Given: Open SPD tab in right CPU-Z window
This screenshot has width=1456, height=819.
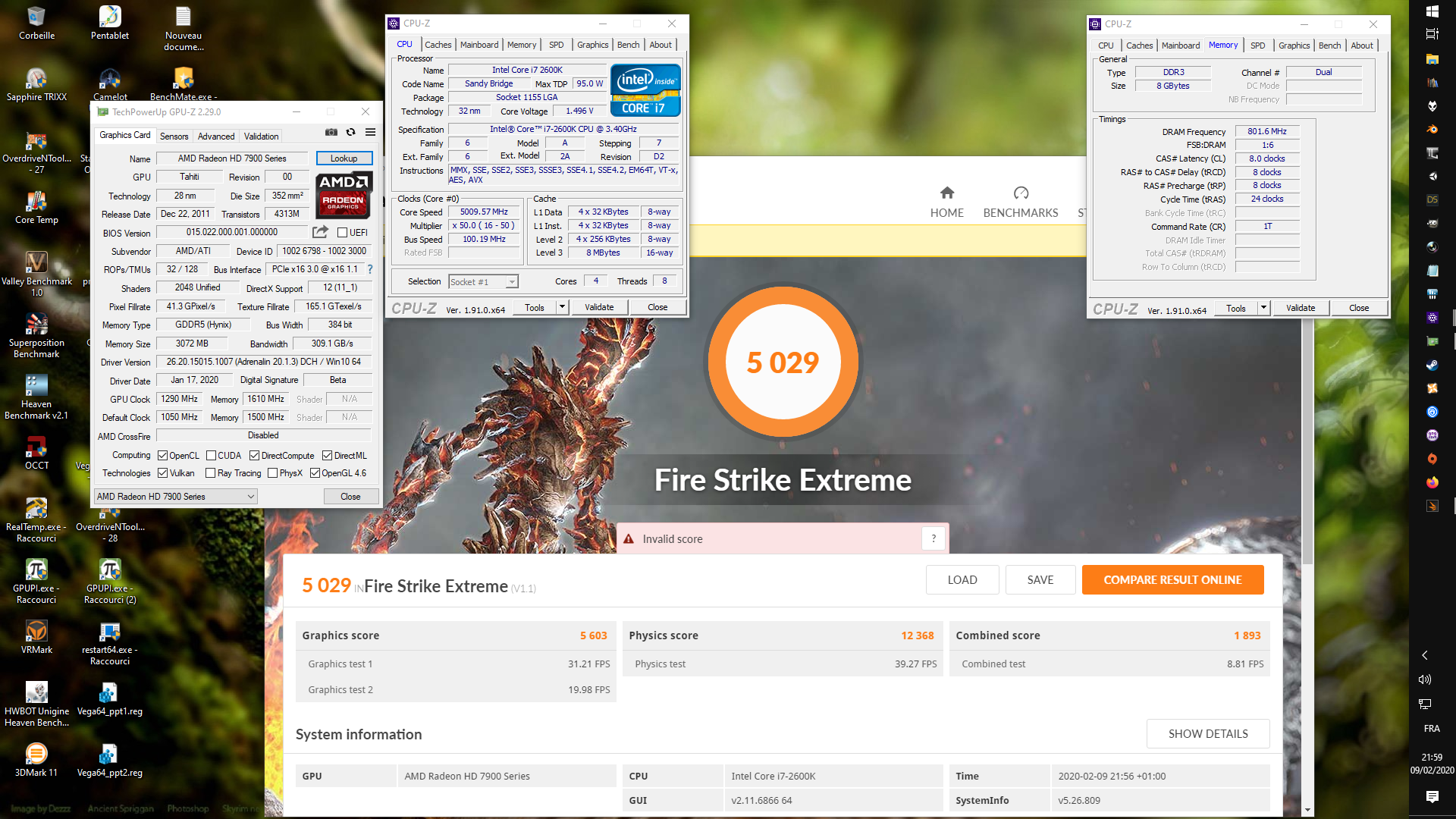Looking at the screenshot, I should click(1257, 45).
